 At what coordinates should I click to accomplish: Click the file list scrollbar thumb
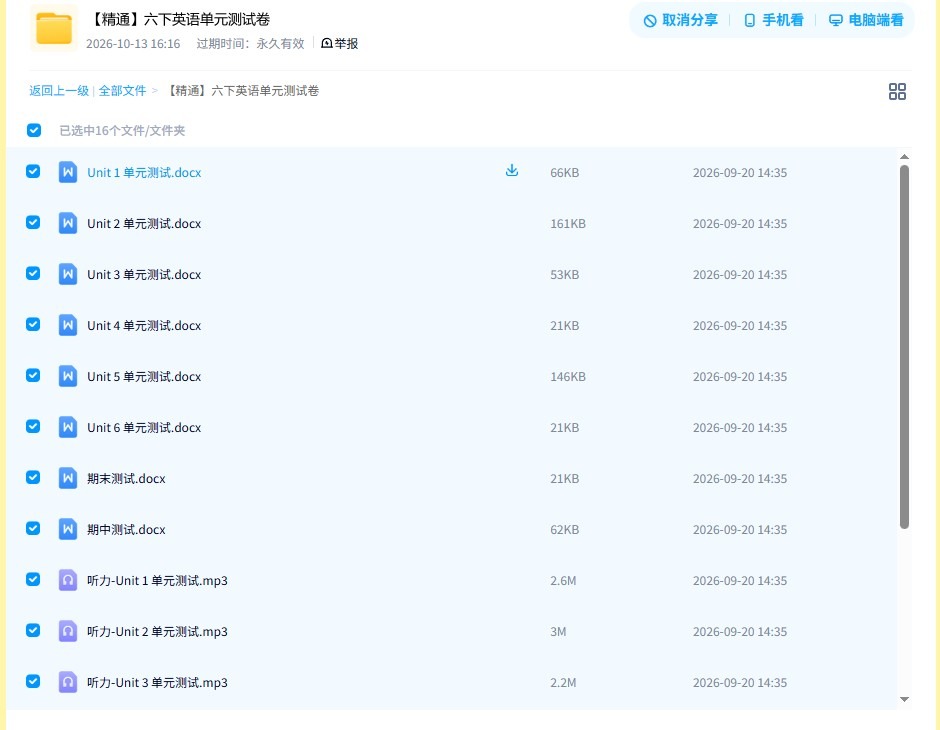(904, 347)
